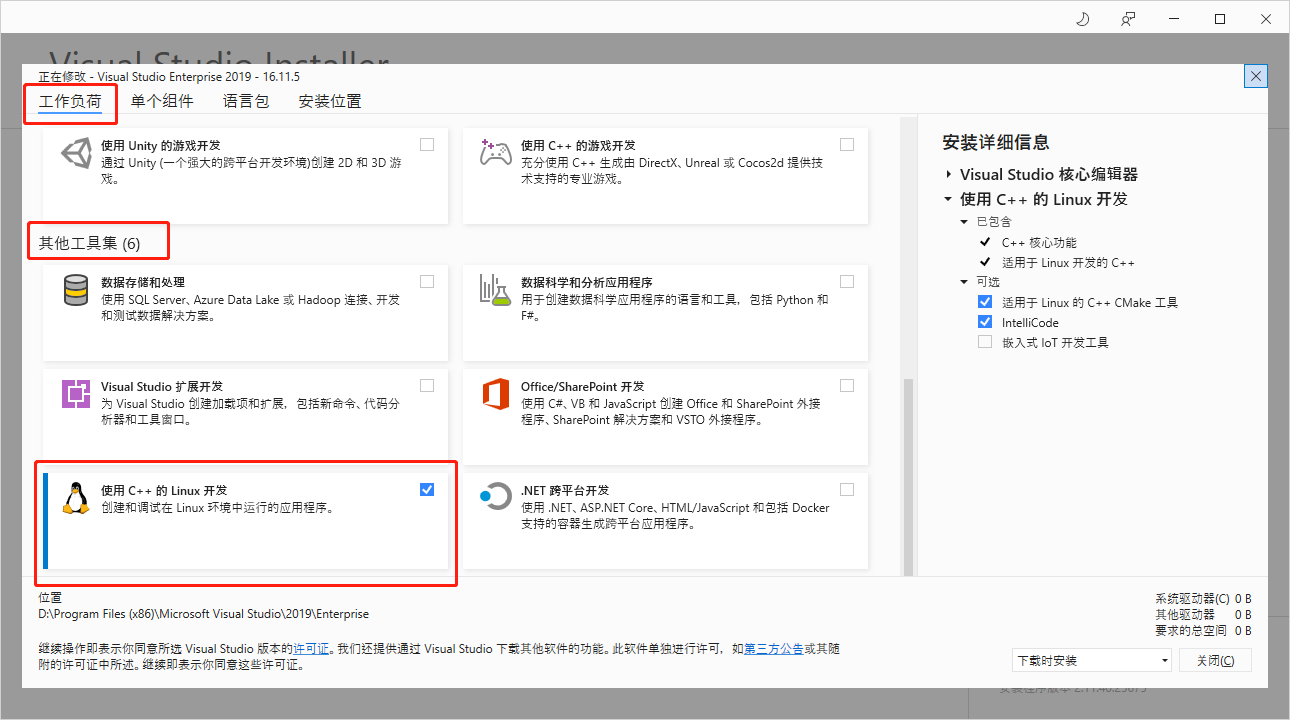Open the 语言包 tab
Screen dimensions: 1290x720
coord(245,100)
